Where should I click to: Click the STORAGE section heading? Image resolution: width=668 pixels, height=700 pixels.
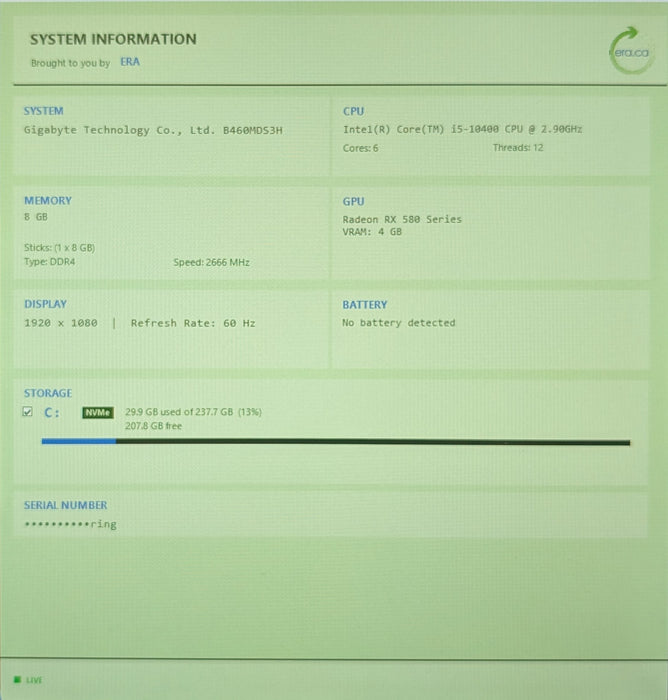[48, 393]
